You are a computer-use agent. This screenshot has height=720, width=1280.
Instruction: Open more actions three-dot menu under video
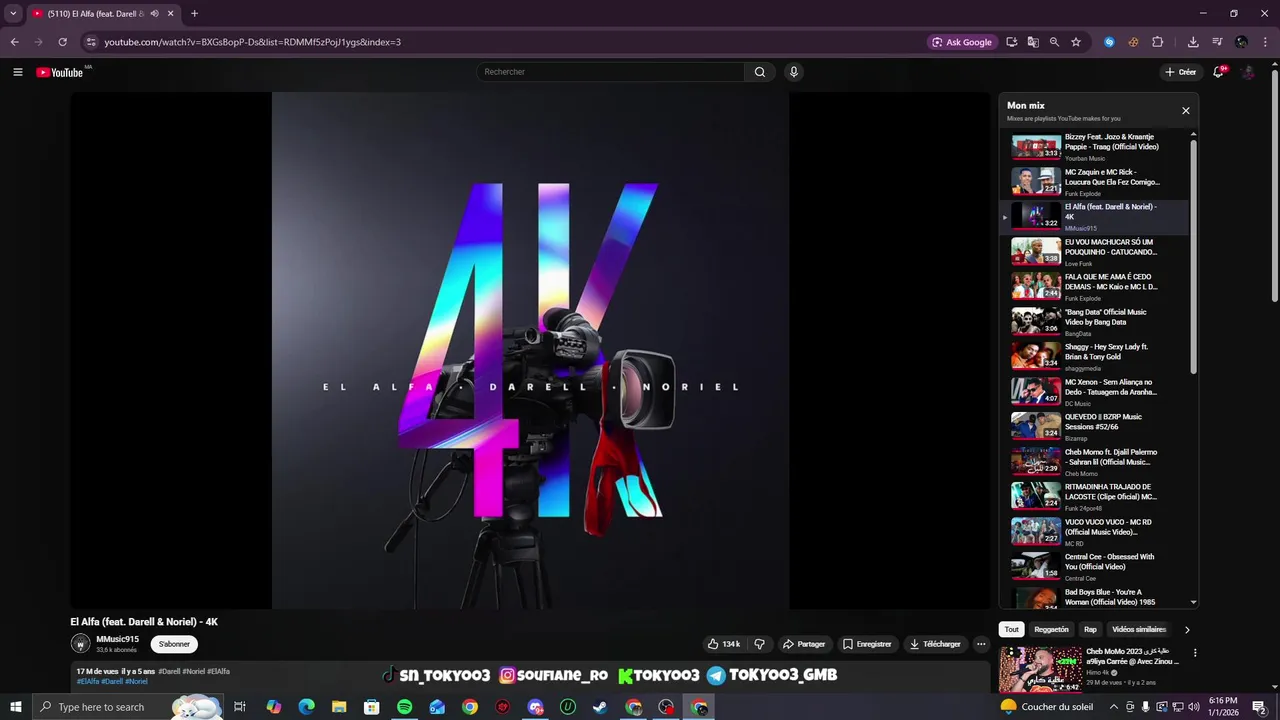(x=981, y=644)
